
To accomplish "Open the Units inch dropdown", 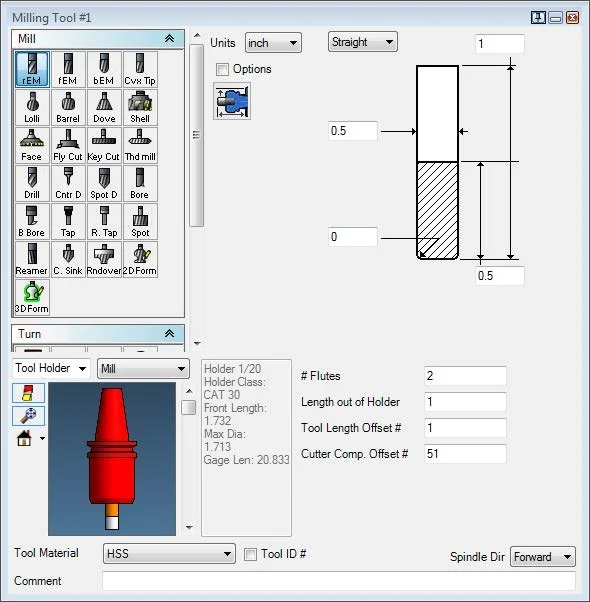I will coord(273,43).
